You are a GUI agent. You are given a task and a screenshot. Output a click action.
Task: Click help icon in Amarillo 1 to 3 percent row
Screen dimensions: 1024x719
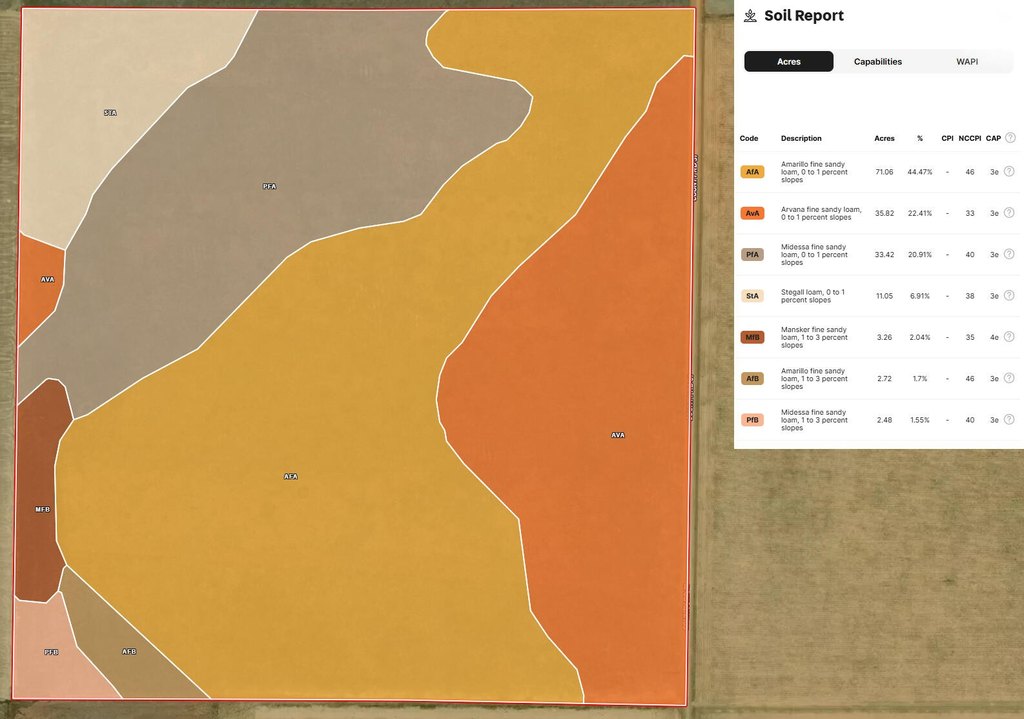point(1009,379)
